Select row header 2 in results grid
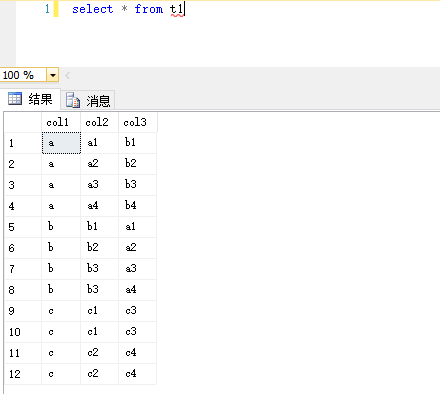 point(23,164)
